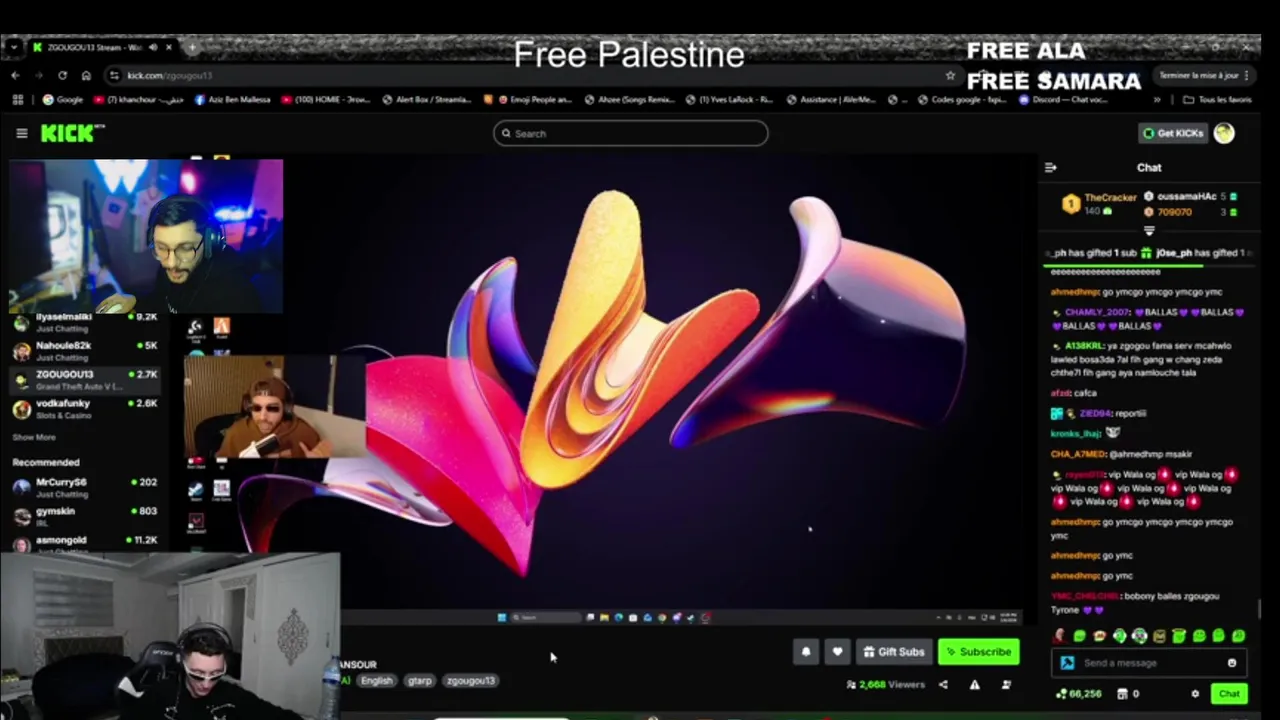
Task: Click the gtarp stream tag
Action: (x=420, y=681)
